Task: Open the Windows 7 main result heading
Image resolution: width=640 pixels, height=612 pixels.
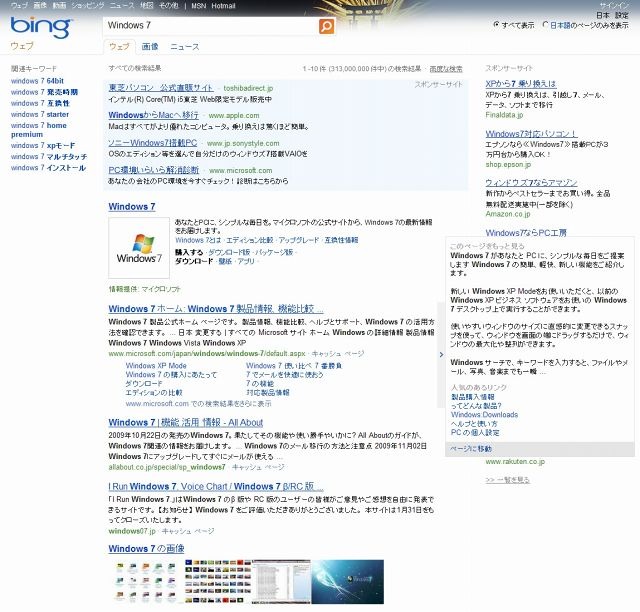Action: [x=132, y=207]
